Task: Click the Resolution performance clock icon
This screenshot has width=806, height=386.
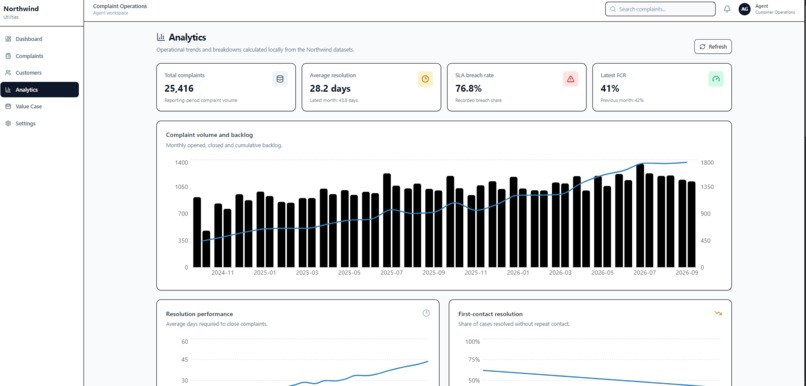Action: pyautogui.click(x=426, y=313)
